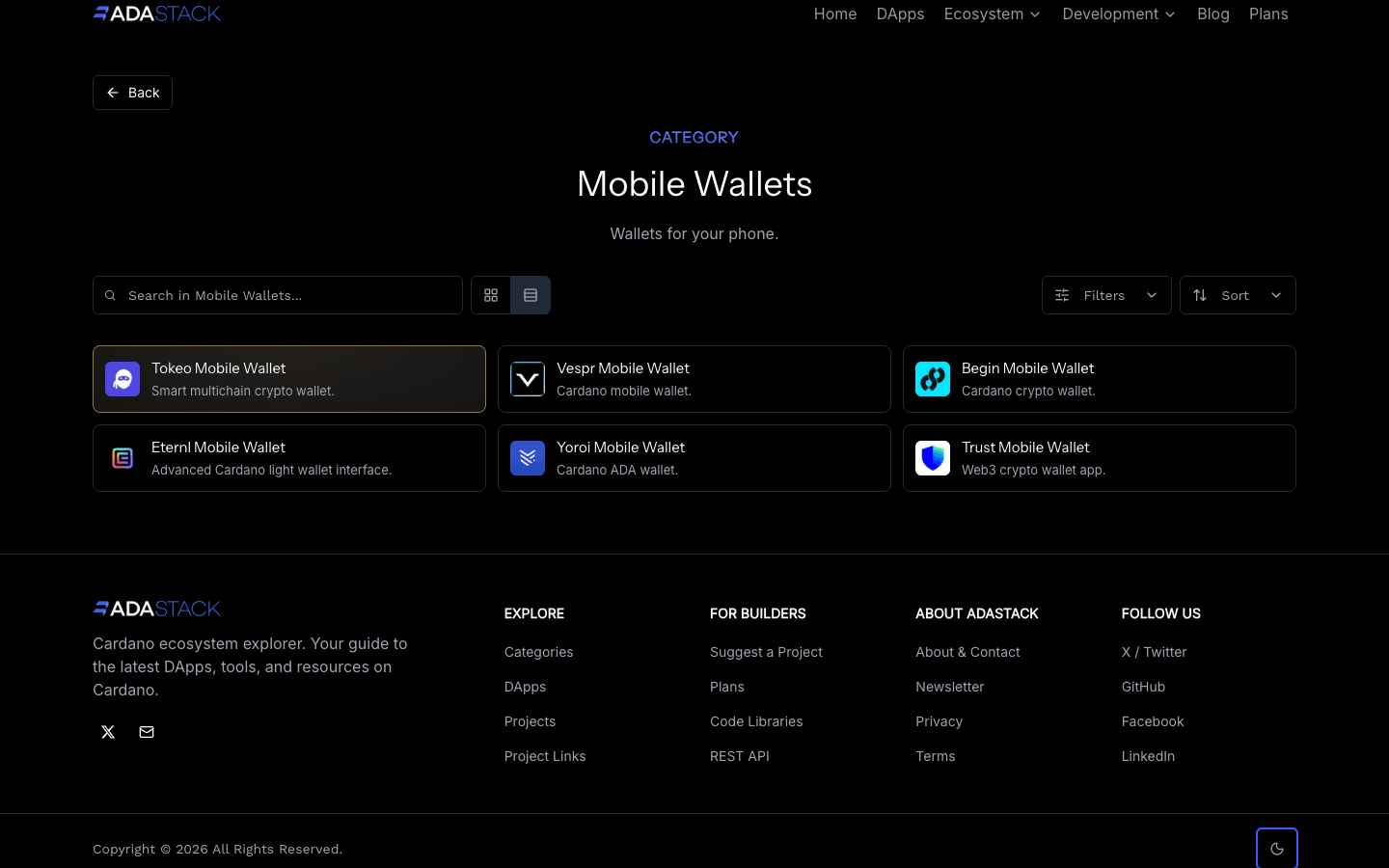Switch to list view layout

point(531,295)
